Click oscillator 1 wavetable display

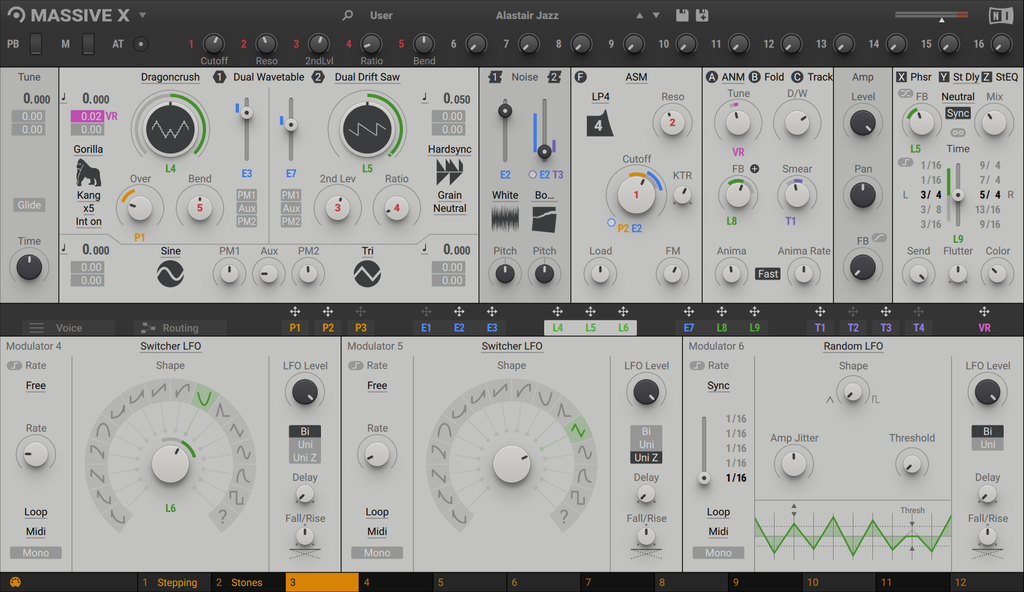click(170, 129)
